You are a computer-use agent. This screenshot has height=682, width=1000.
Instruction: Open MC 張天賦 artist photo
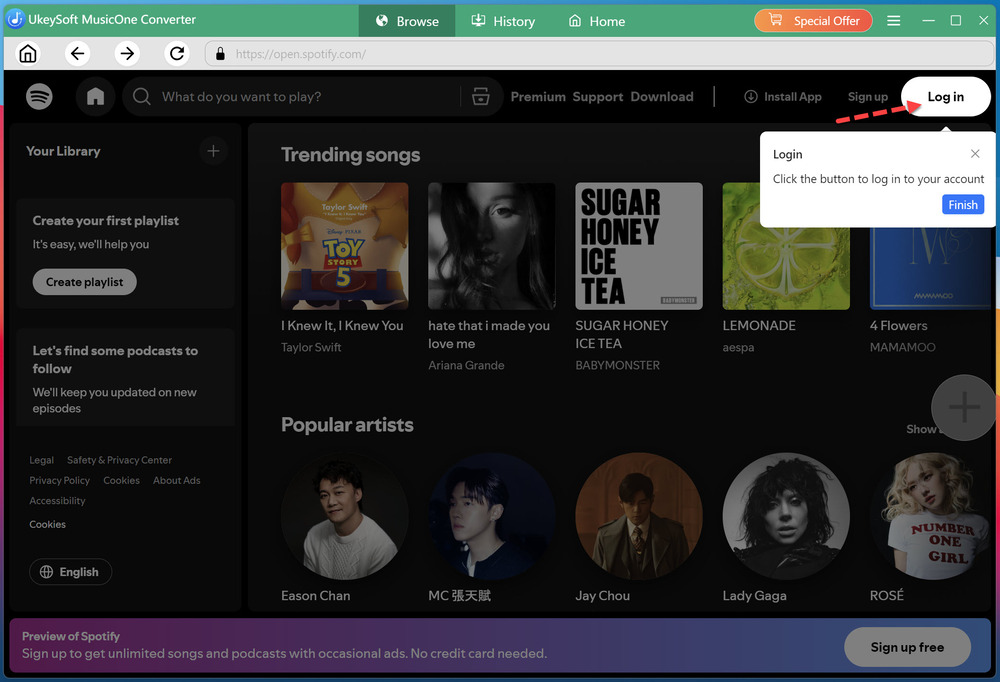coord(492,517)
